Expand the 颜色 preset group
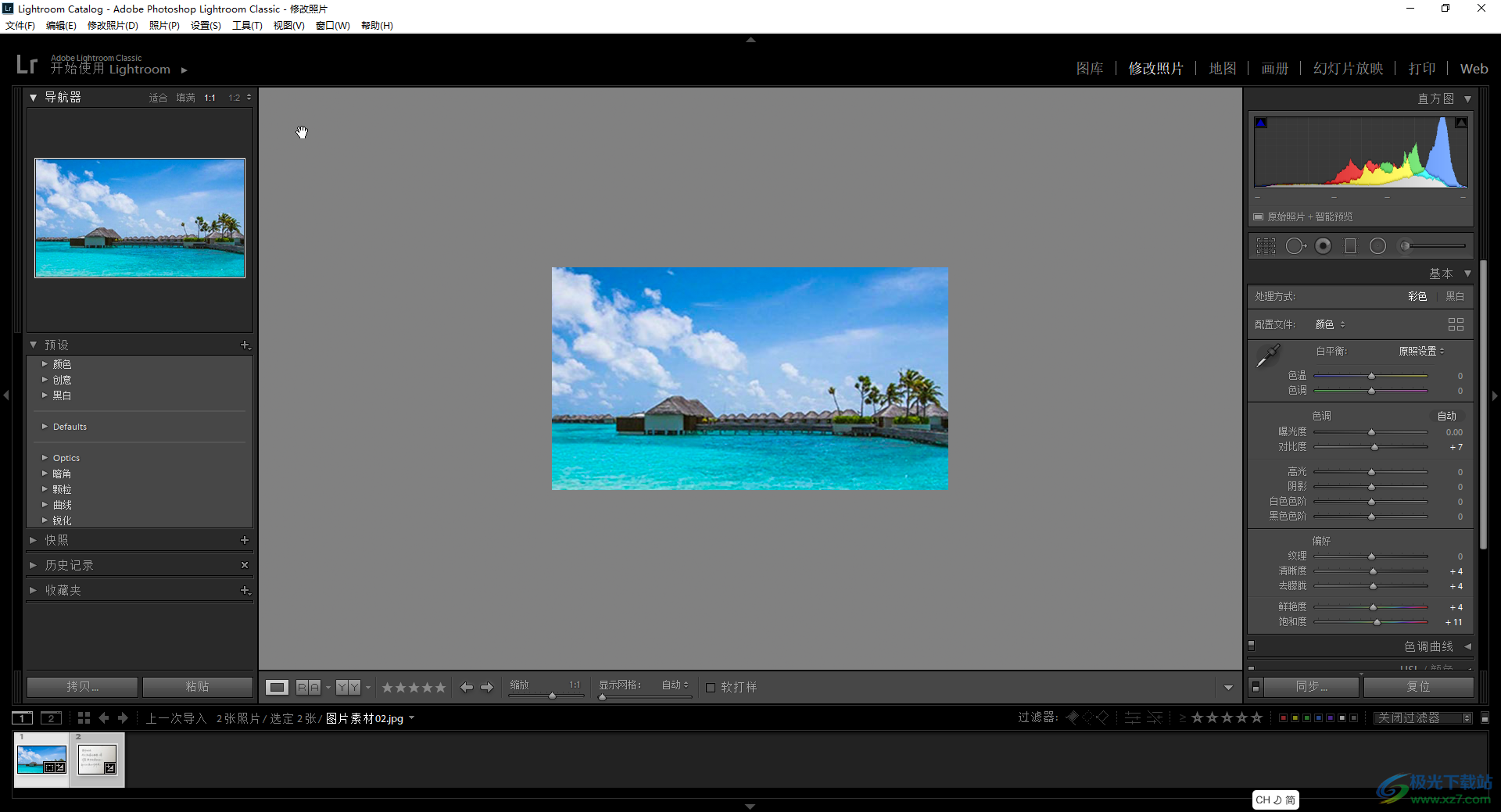Image resolution: width=1501 pixels, height=812 pixels. 62,364
